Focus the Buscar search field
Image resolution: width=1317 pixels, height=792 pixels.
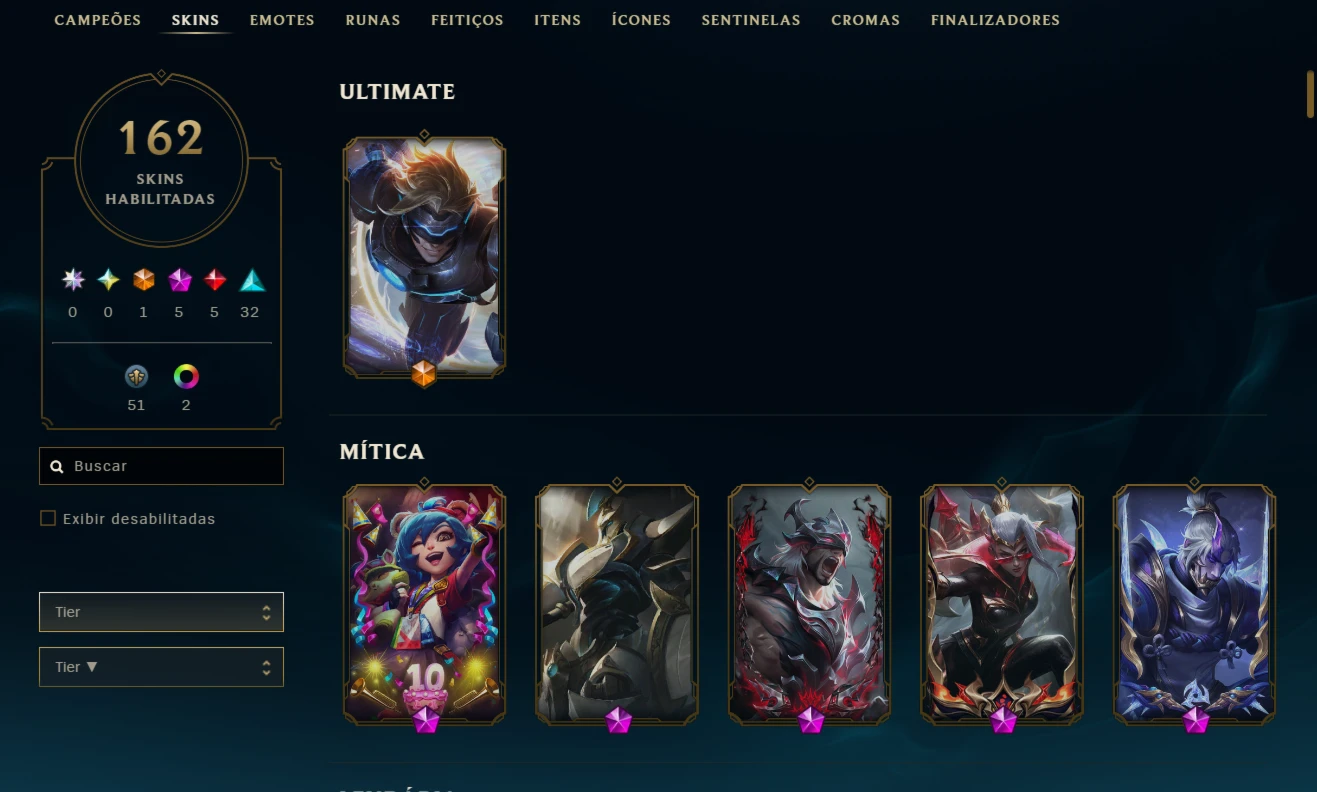point(161,466)
